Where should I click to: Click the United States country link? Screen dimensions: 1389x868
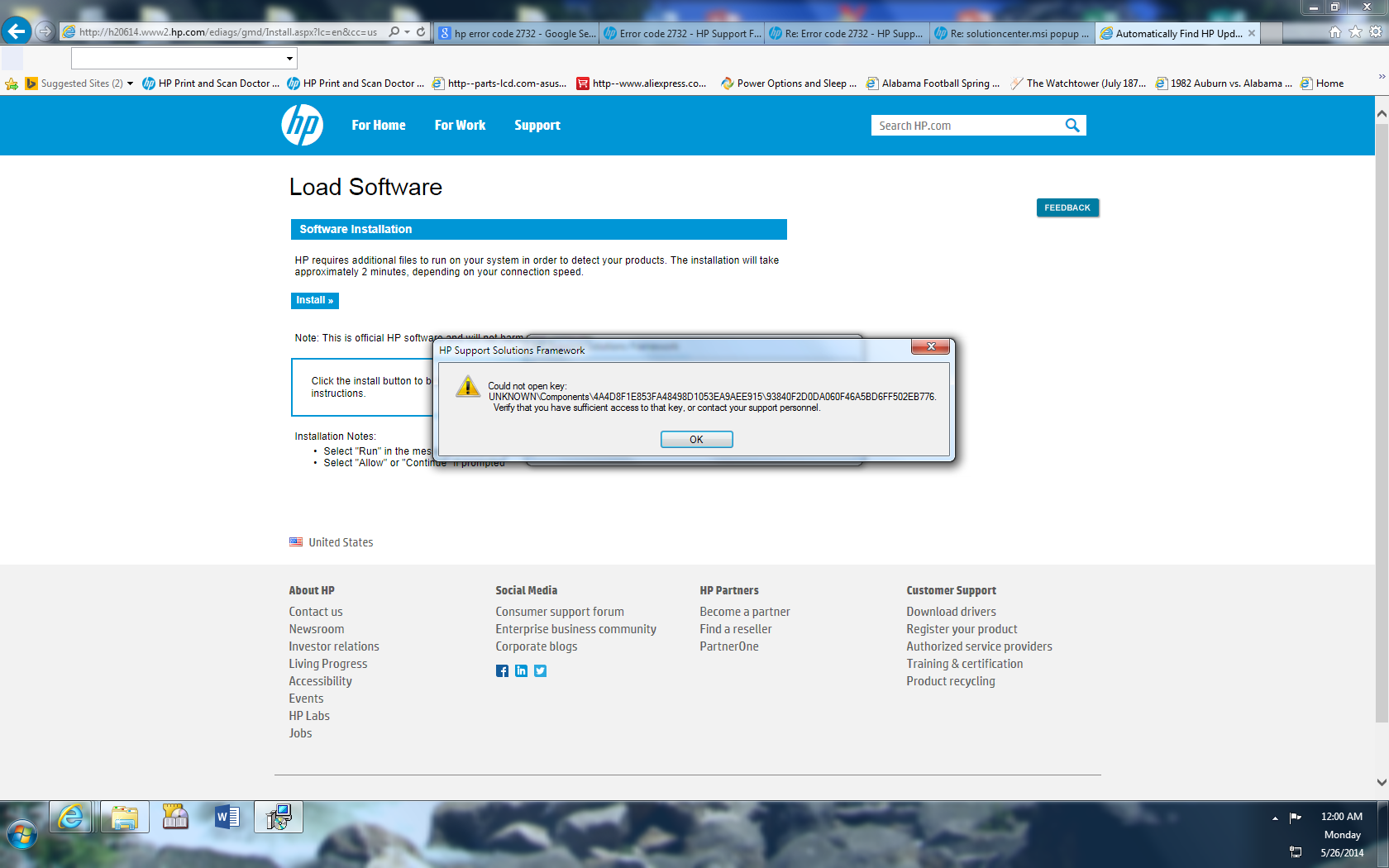[341, 542]
